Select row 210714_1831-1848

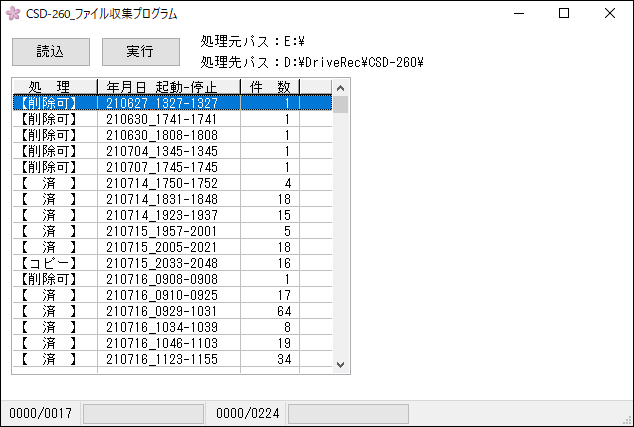click(x=173, y=199)
